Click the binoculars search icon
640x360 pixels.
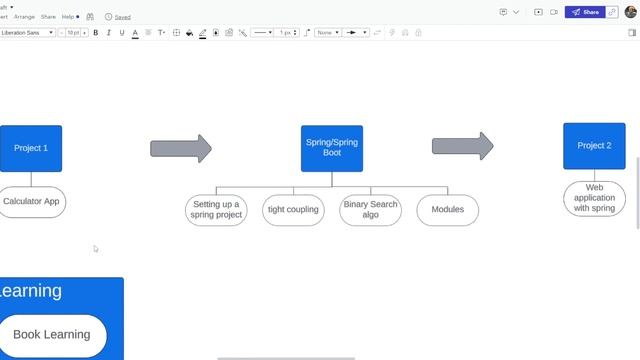(x=90, y=17)
